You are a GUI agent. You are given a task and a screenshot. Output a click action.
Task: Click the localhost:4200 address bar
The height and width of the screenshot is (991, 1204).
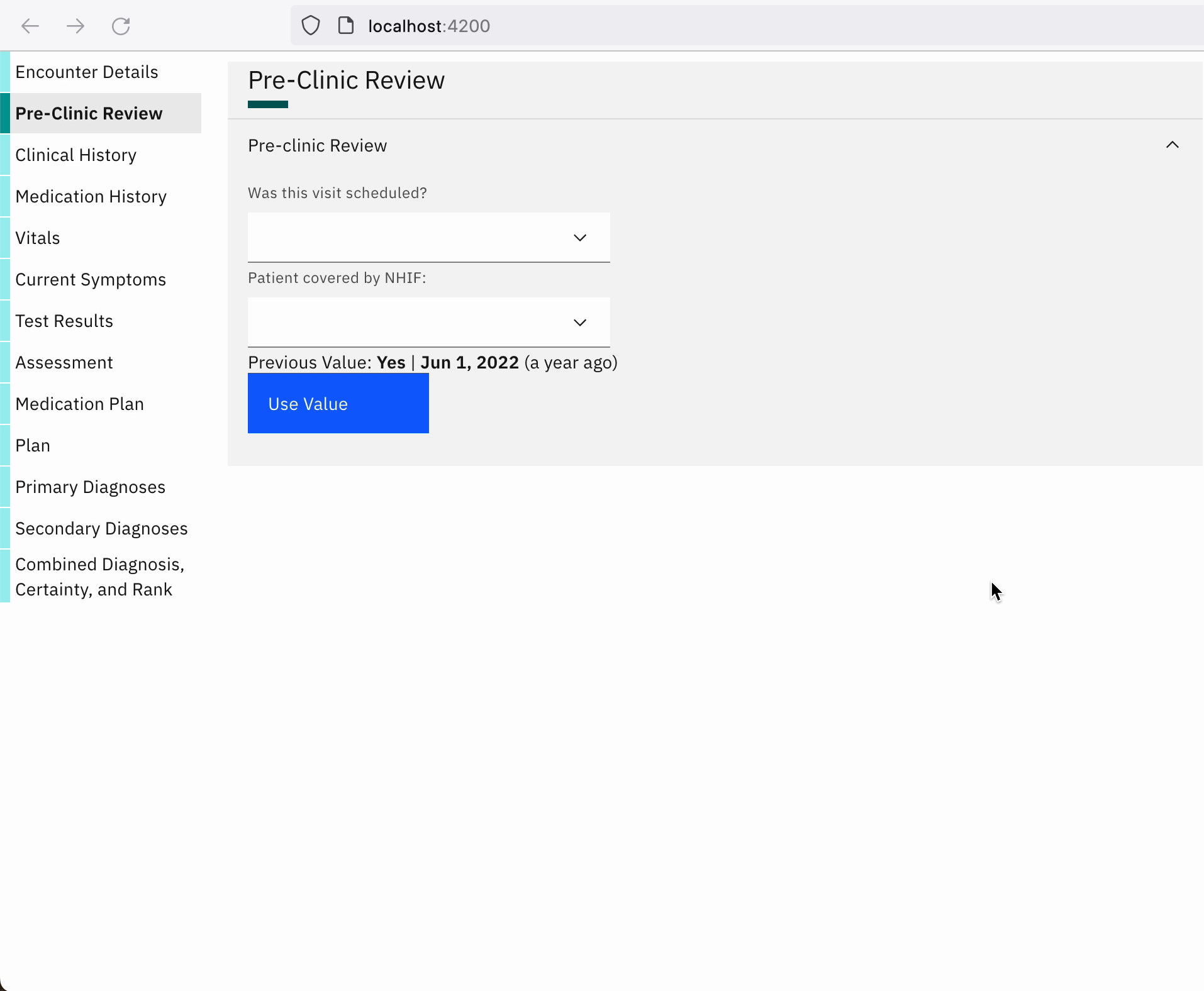pos(747,26)
